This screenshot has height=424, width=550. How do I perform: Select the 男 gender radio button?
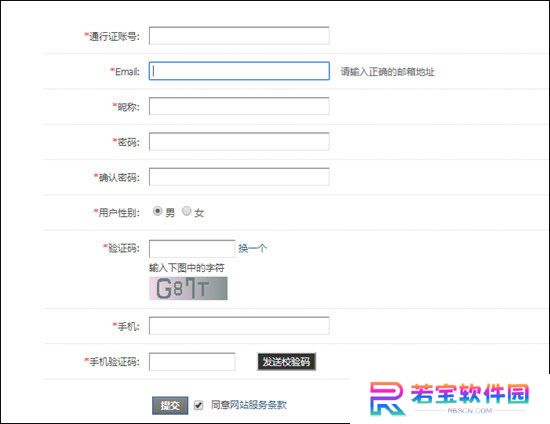pos(157,211)
